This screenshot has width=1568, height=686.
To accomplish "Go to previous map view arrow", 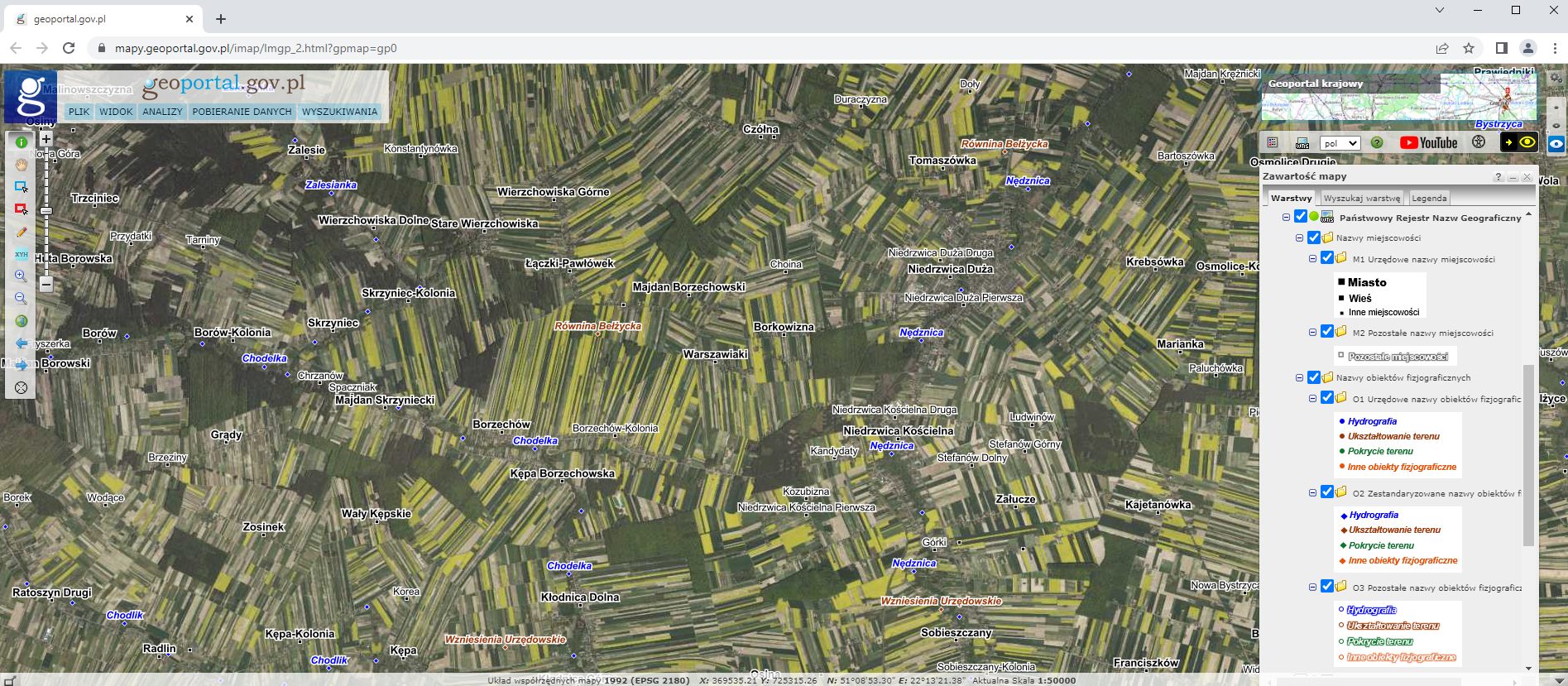I will (22, 343).
